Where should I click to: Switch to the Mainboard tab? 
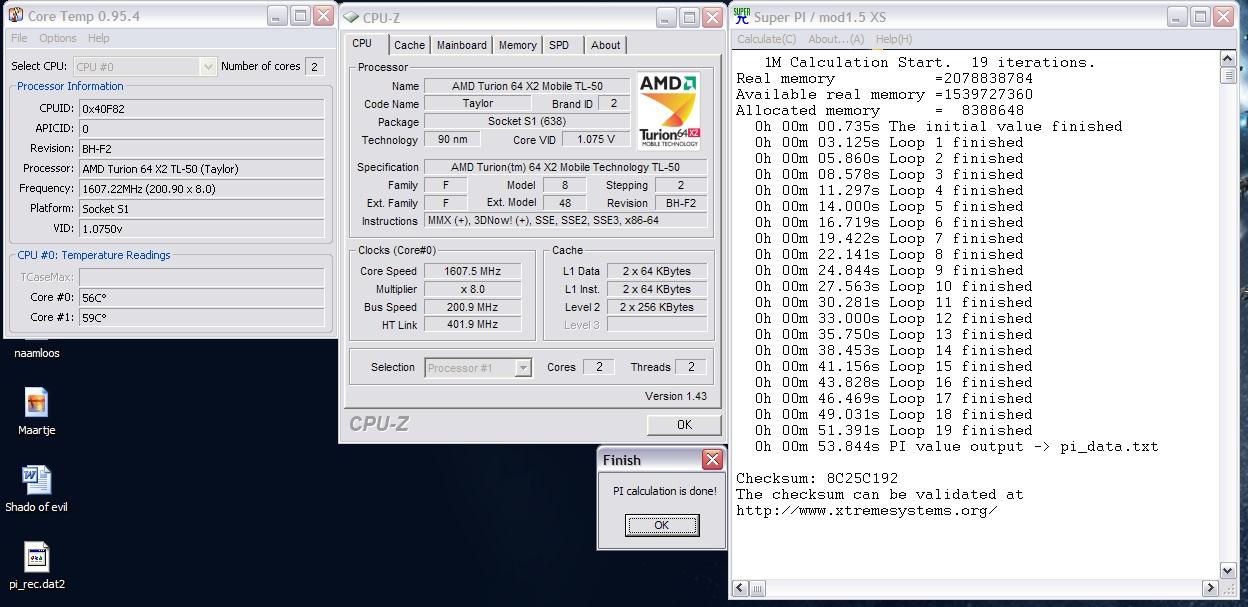462,45
